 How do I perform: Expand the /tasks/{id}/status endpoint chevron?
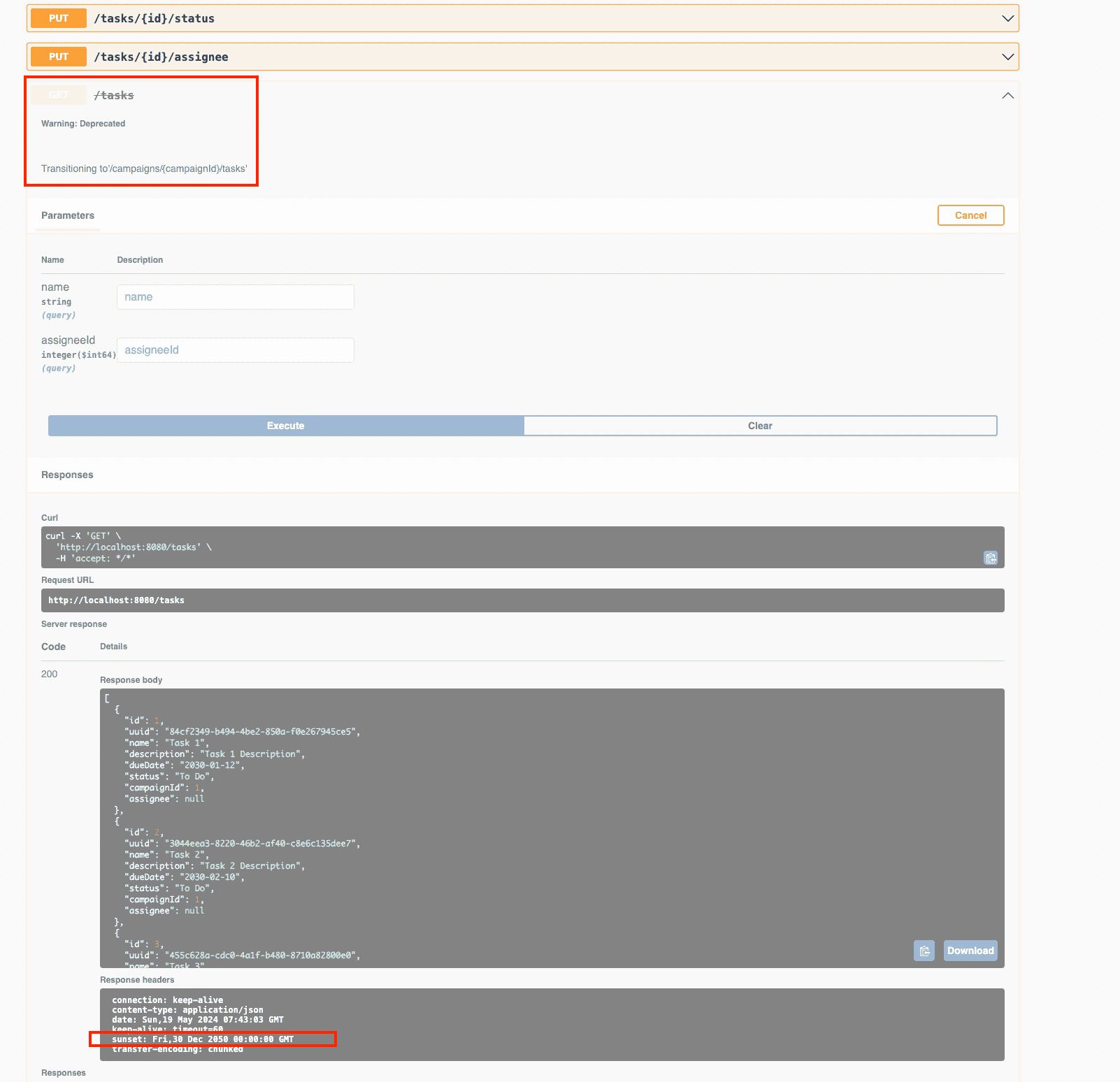(x=1007, y=18)
